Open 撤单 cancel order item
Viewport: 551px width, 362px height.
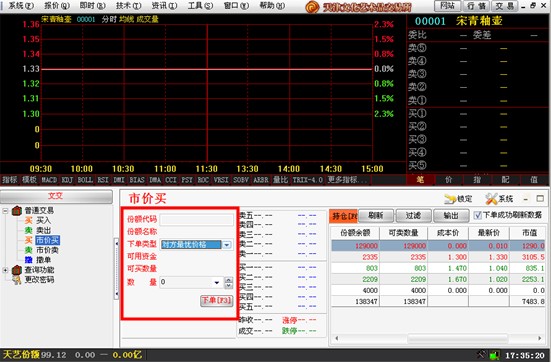pos(44,260)
